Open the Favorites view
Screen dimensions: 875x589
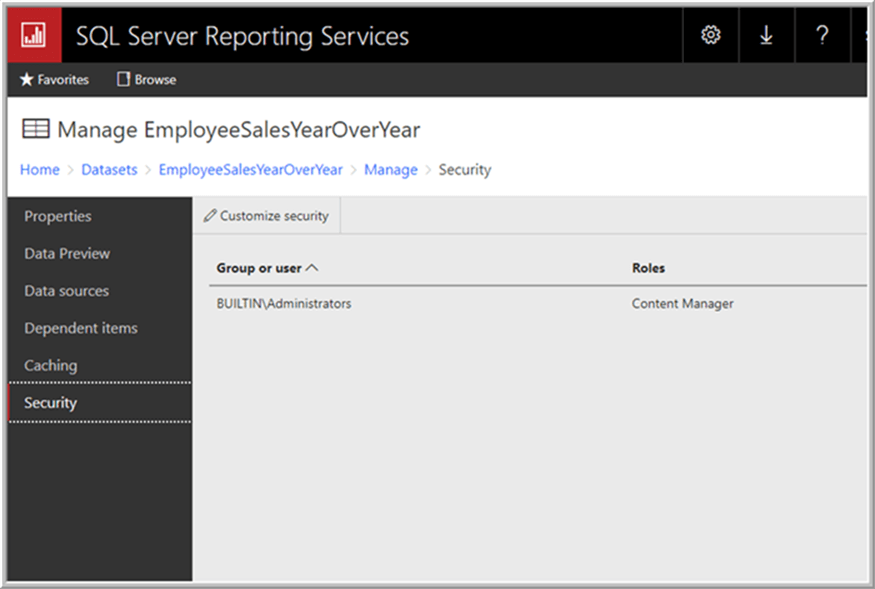tap(54, 79)
